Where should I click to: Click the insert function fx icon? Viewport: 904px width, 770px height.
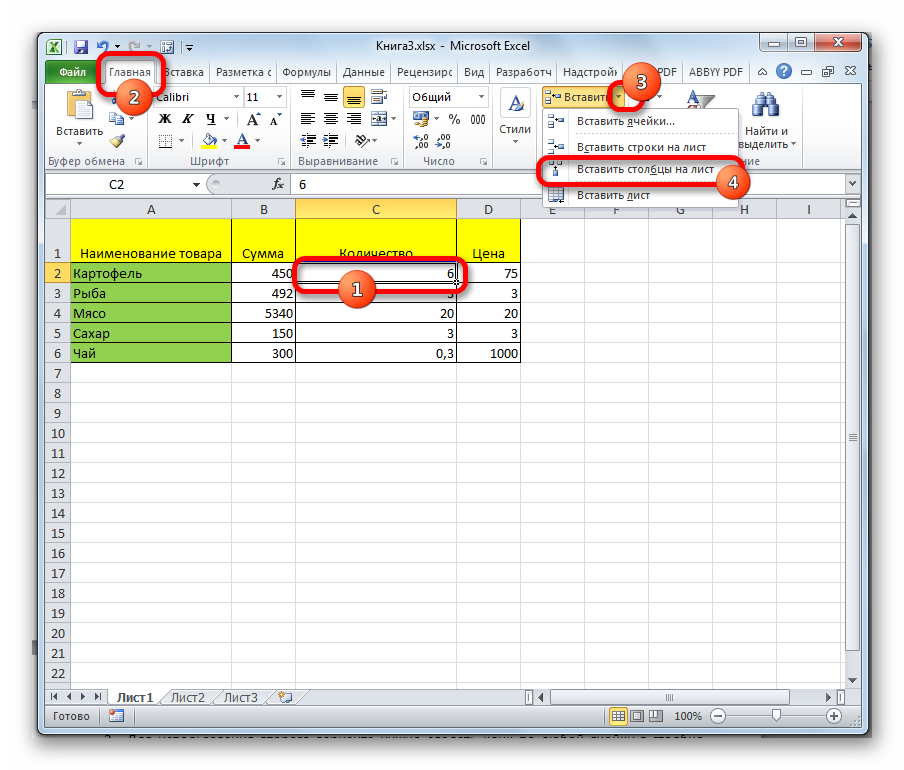point(278,185)
